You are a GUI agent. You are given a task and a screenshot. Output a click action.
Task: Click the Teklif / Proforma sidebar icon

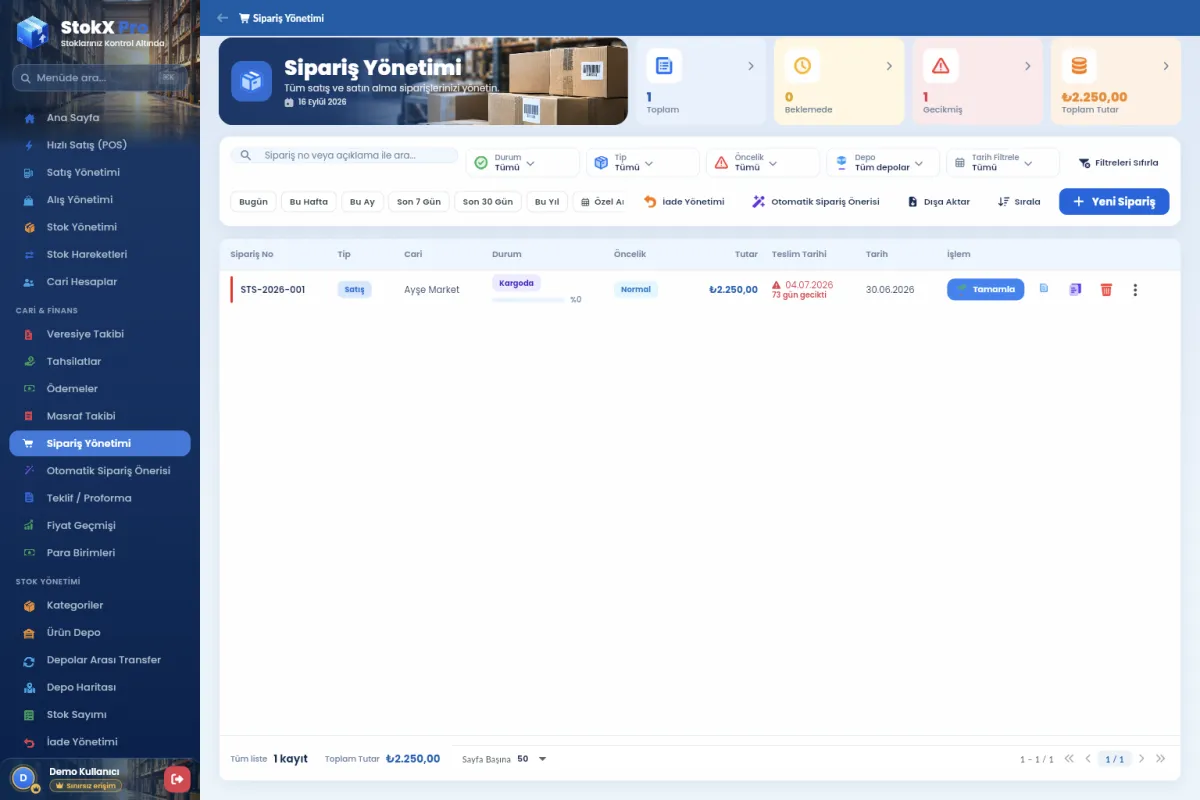click(28, 498)
